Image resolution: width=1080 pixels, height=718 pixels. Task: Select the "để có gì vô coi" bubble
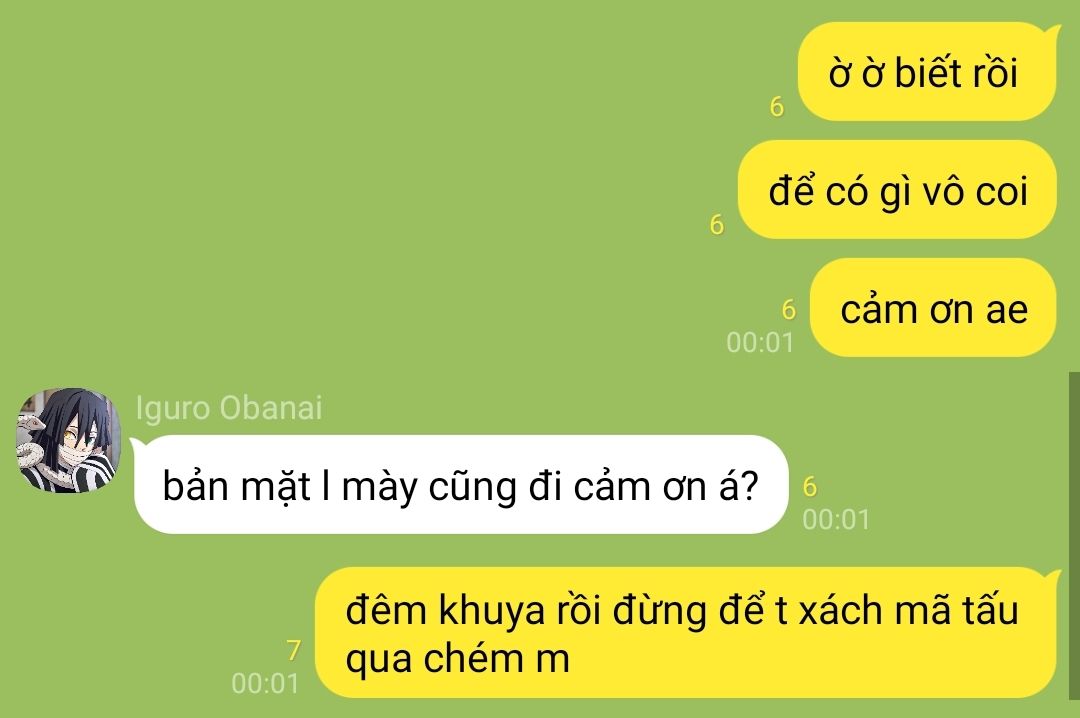(x=897, y=190)
